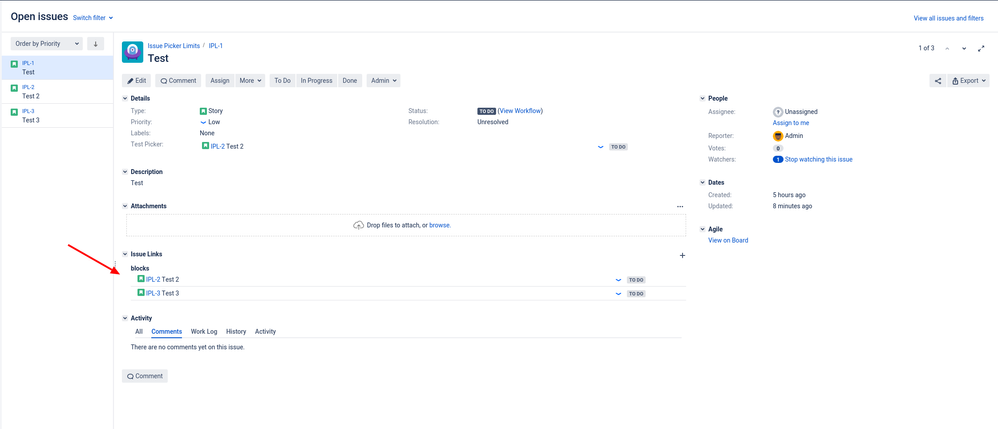Click browse link to attach files
The height and width of the screenshot is (429, 998).
[440, 225]
